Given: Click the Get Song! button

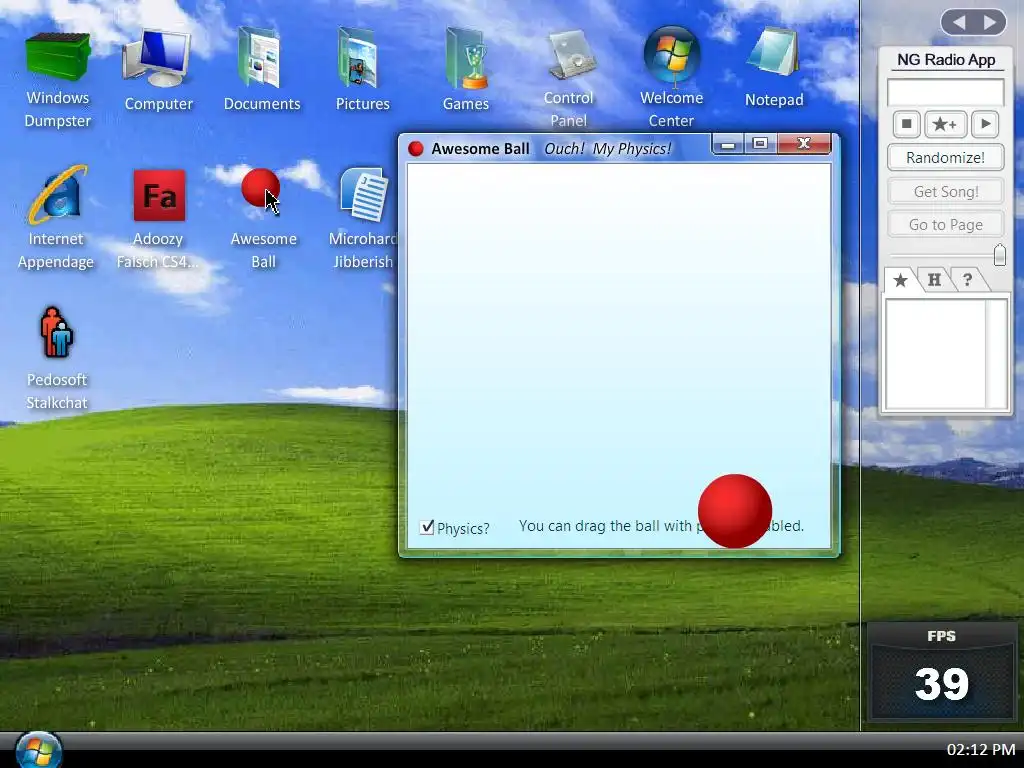Looking at the screenshot, I should pos(945,191).
